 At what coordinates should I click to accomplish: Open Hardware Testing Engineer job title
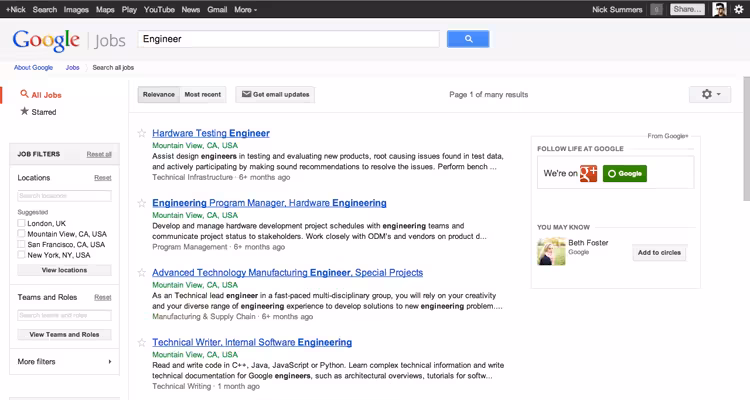click(211, 133)
